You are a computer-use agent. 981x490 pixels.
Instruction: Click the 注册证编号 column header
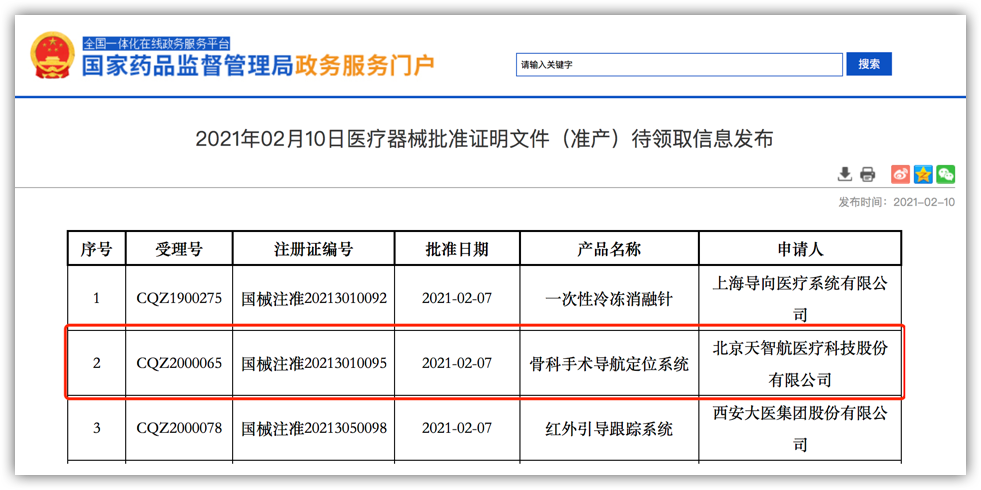(313, 249)
